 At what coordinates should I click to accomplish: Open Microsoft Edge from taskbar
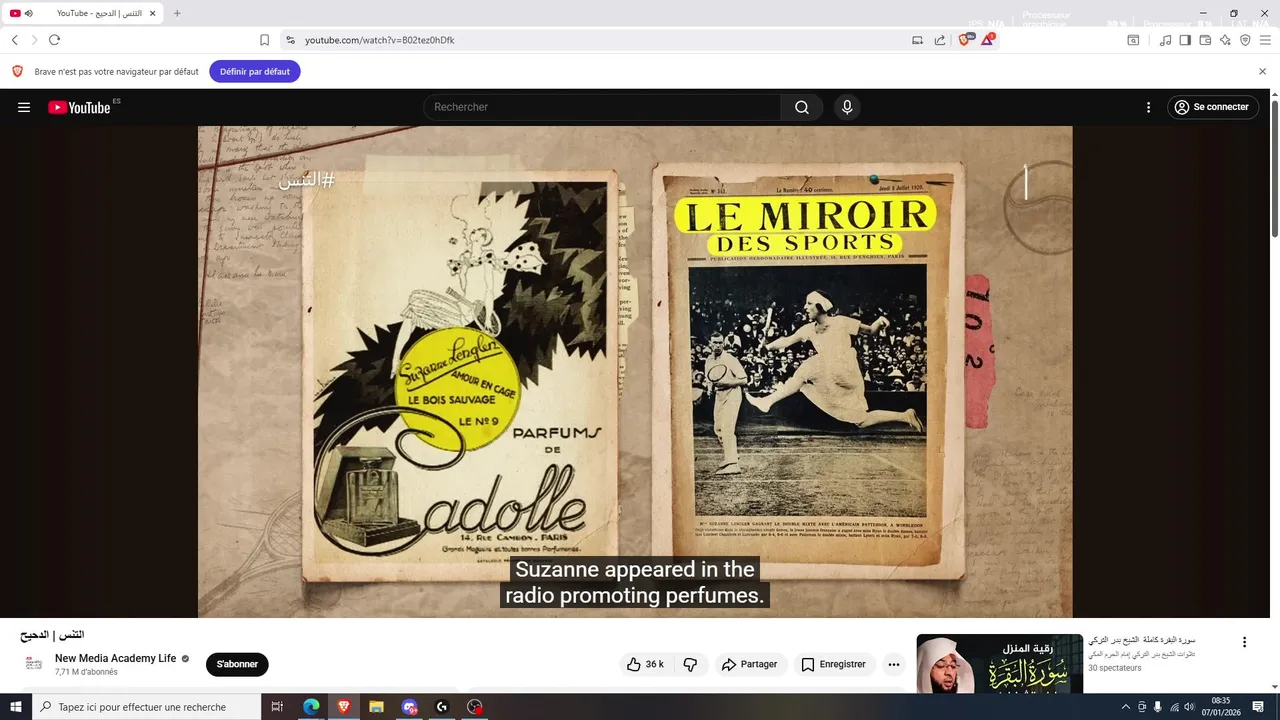point(311,707)
